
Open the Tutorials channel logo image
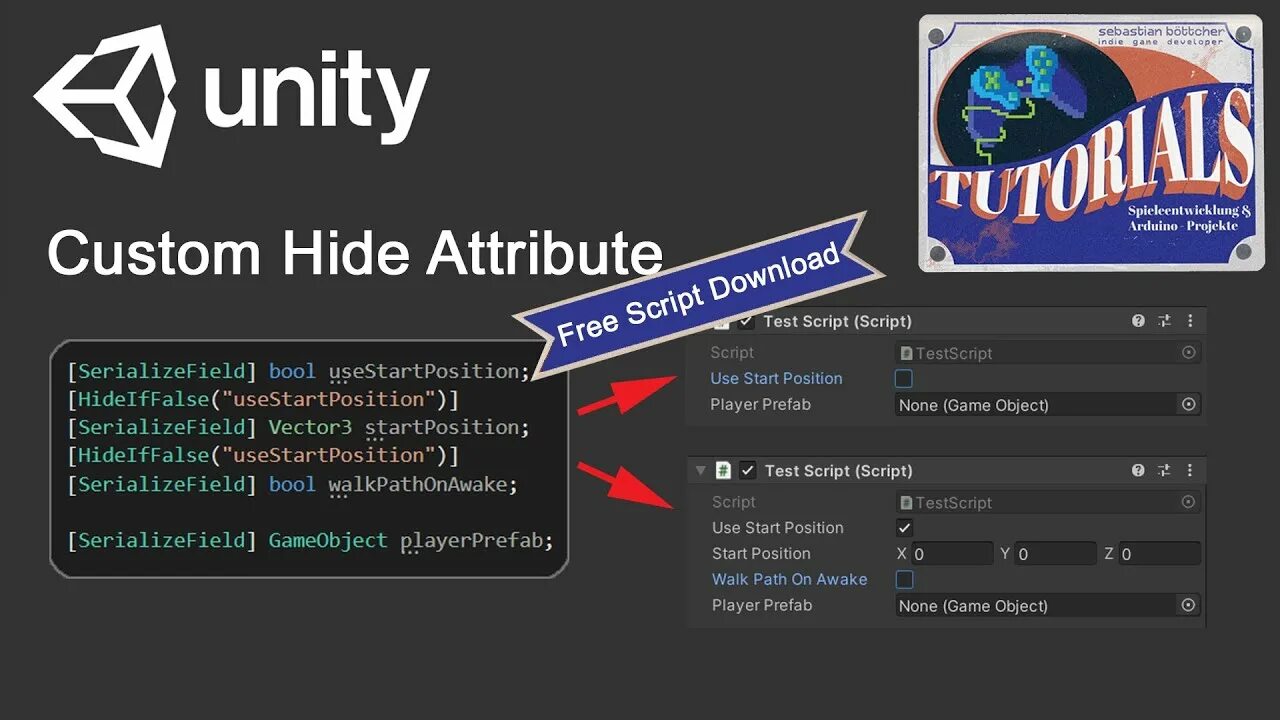pos(1091,143)
